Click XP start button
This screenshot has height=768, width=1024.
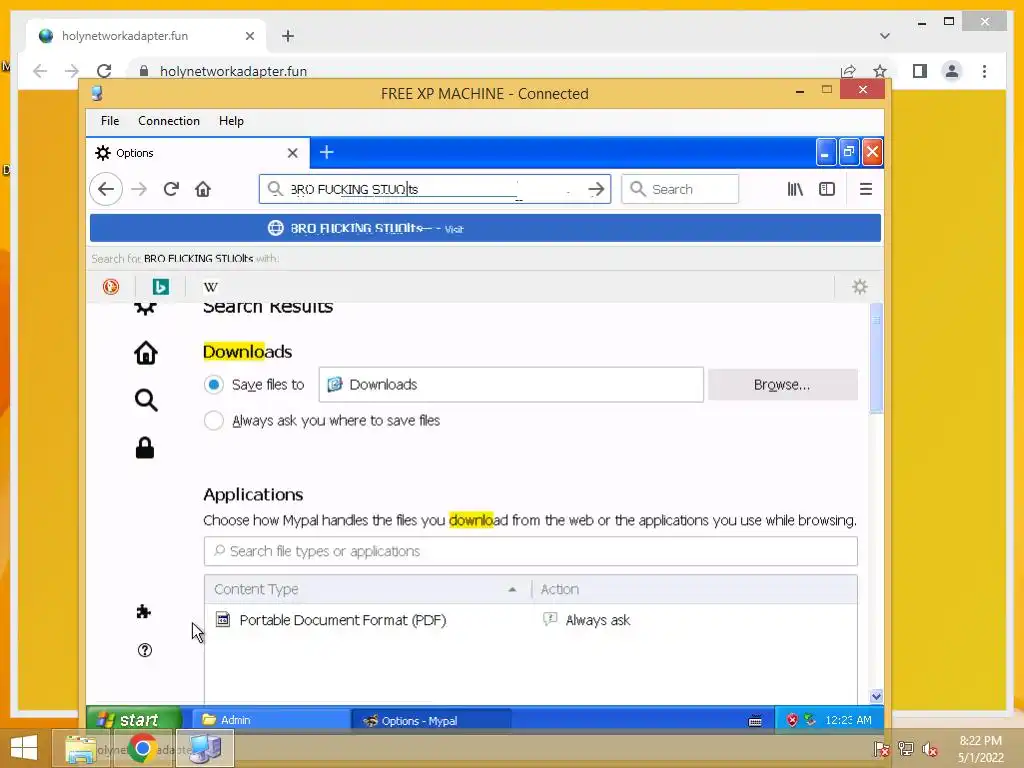[x=133, y=720]
